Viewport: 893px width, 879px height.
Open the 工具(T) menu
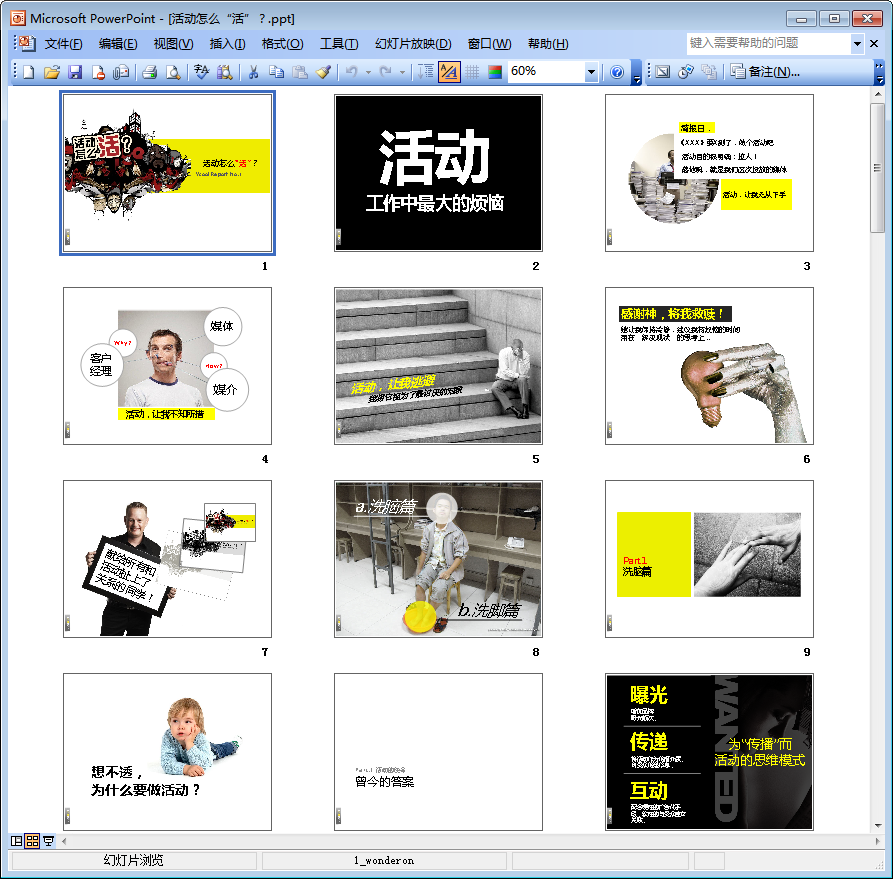click(x=339, y=44)
